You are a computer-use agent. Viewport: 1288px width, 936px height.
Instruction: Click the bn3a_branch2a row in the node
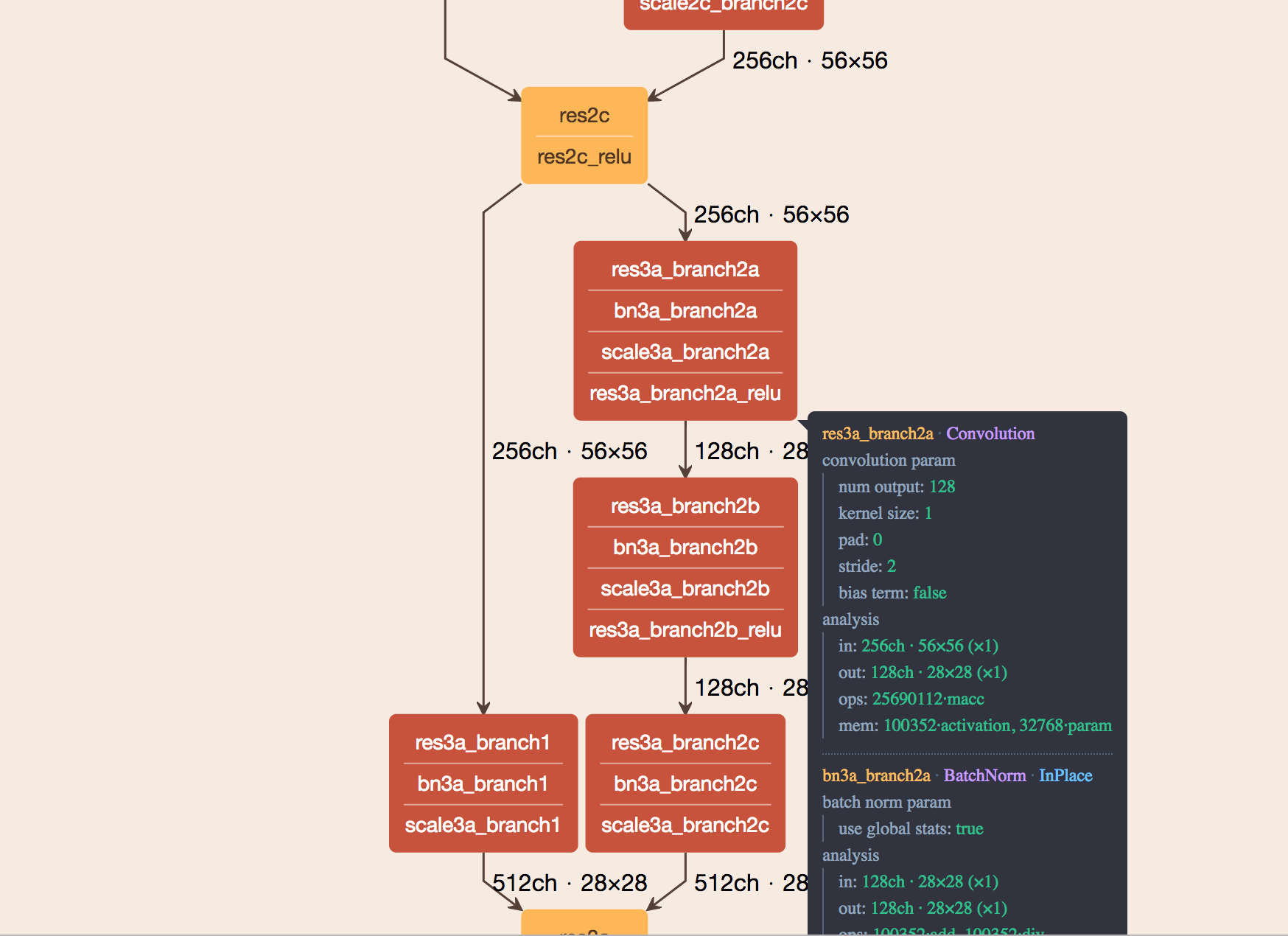[684, 311]
